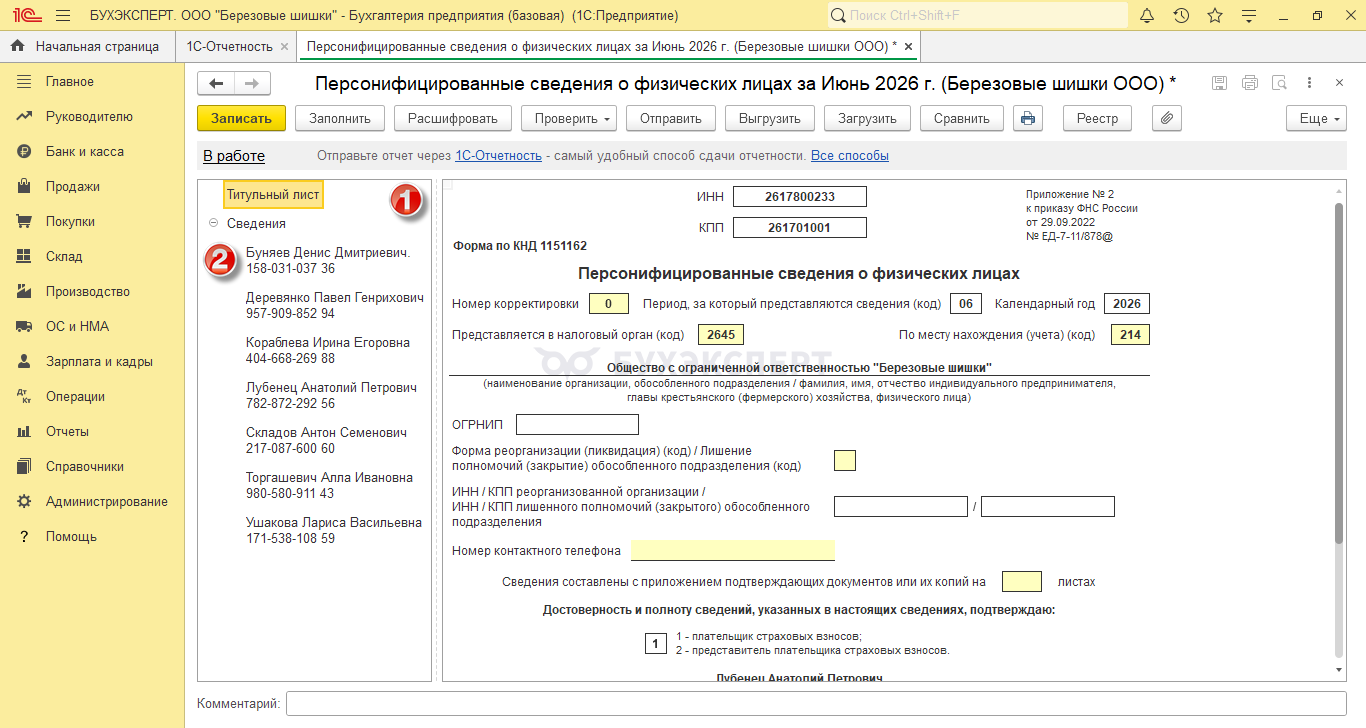
Task: Click the print icon in the toolbar
Action: pos(1027,118)
